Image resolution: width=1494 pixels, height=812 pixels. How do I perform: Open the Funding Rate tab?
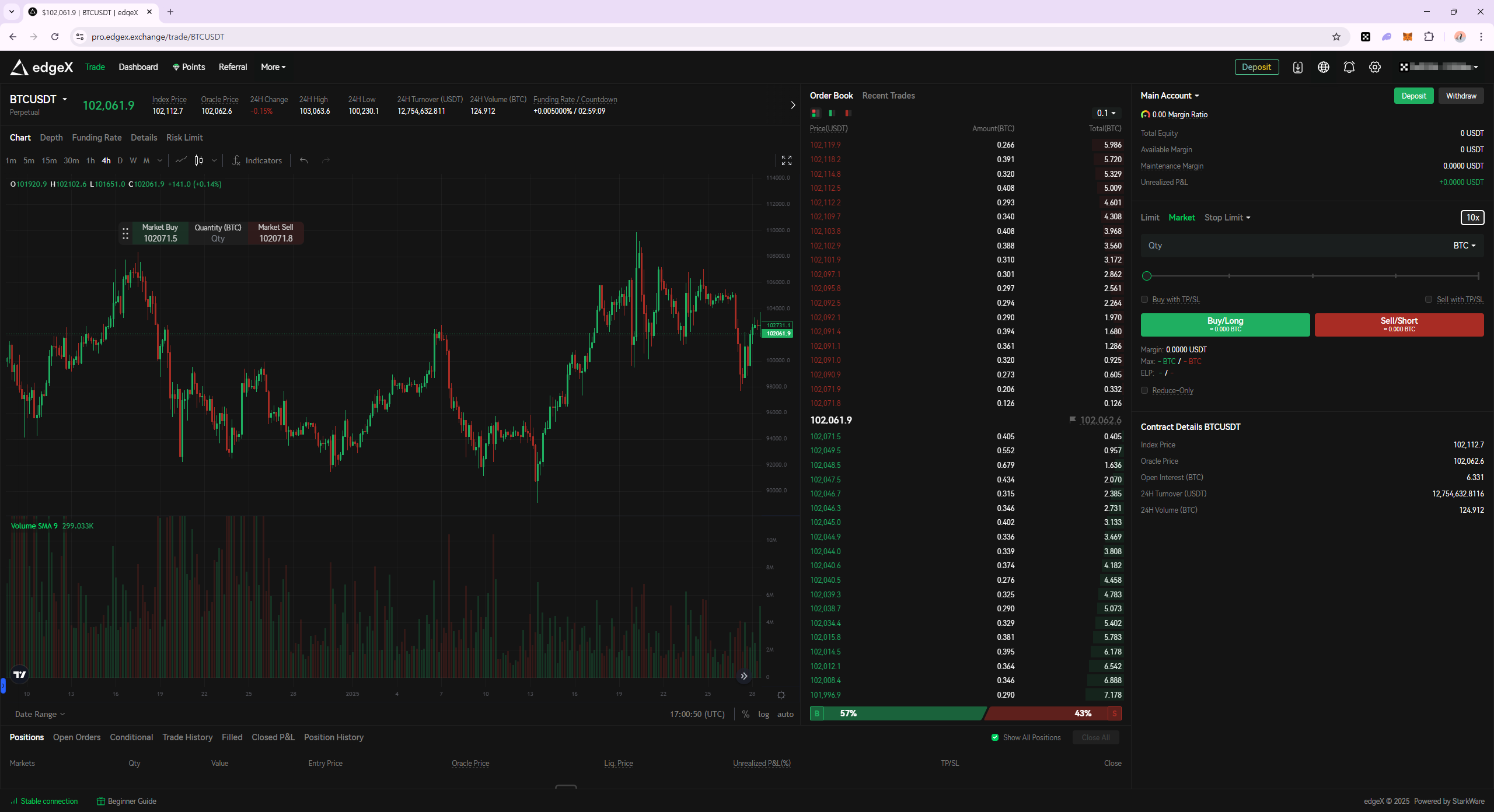click(96, 138)
